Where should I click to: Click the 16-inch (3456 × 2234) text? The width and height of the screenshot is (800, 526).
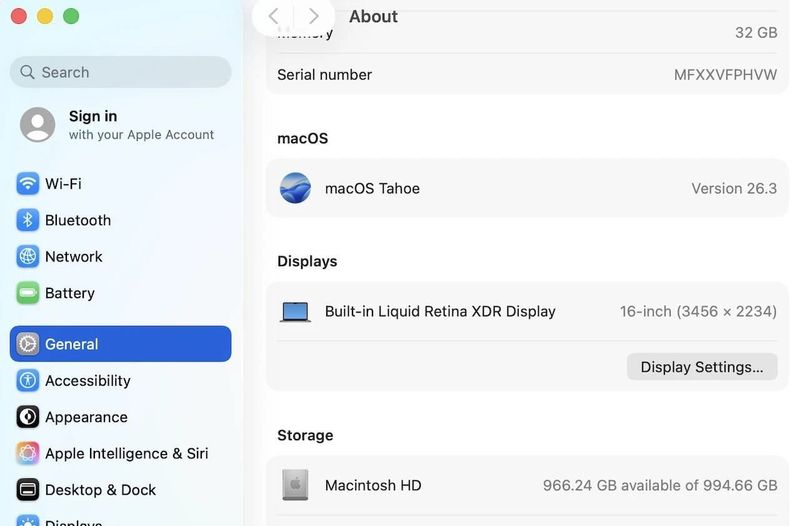(x=698, y=312)
